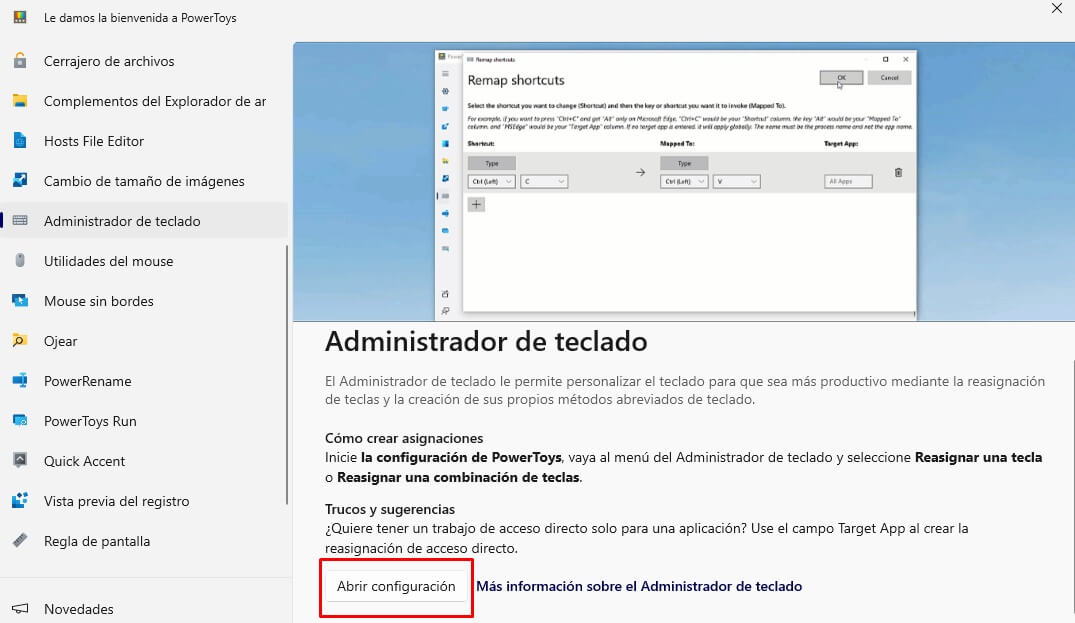Image resolution: width=1075 pixels, height=623 pixels.
Task: Click the Vista previa del registro icon
Action: pos(20,500)
